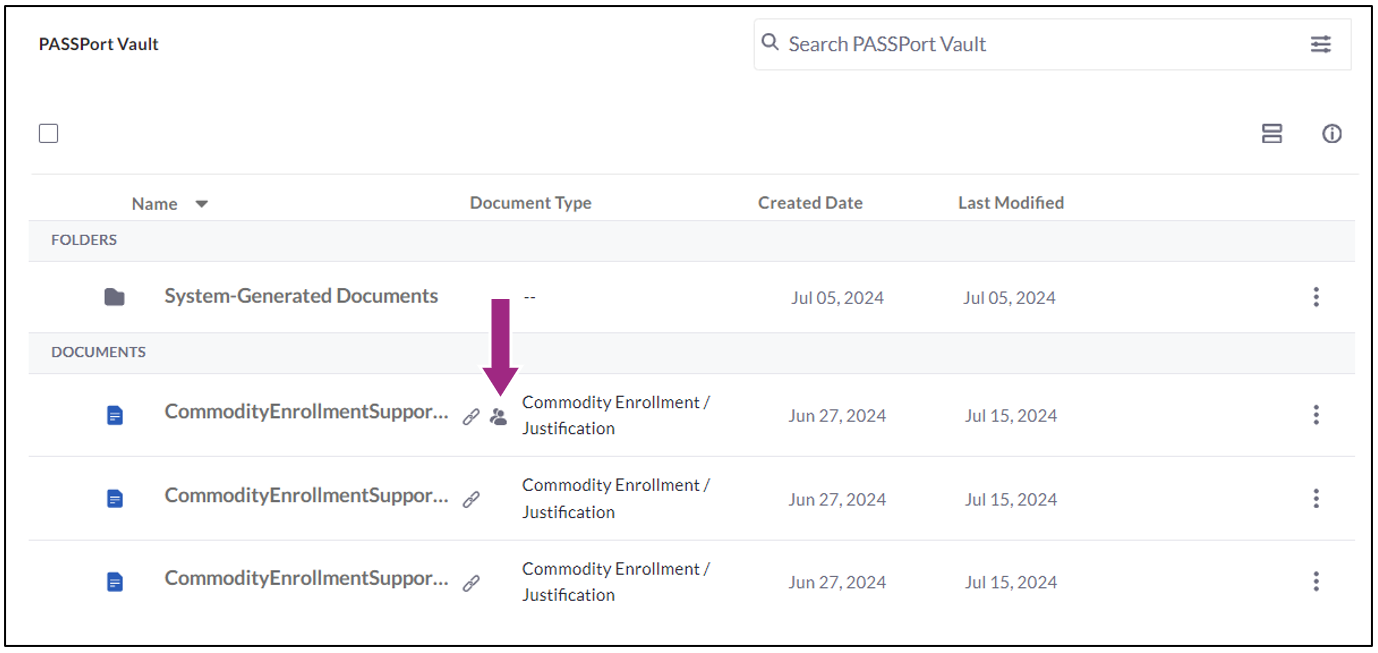Open the kebab menu for System-Generated Documents

(1316, 296)
